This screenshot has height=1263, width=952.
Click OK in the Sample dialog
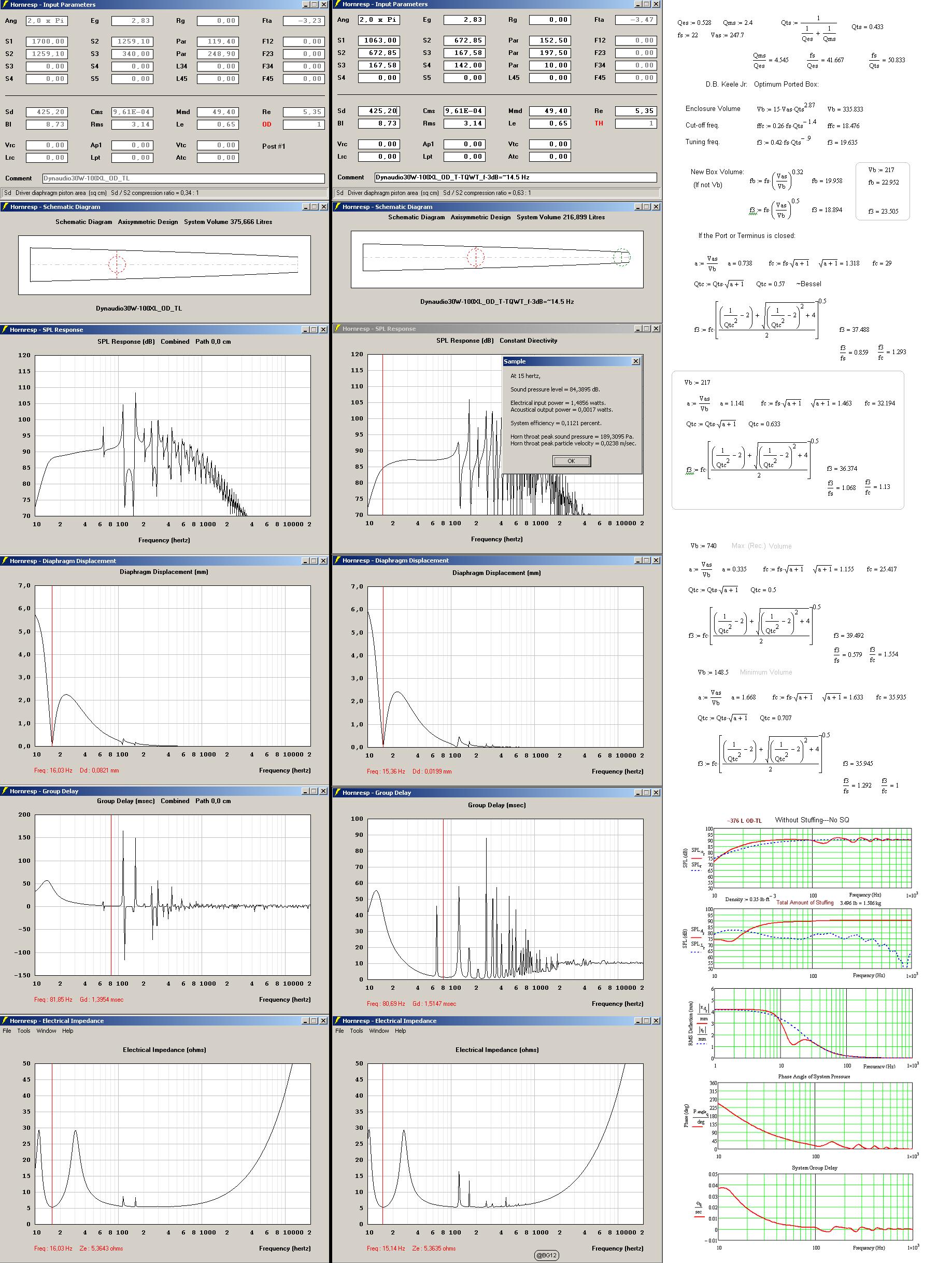(x=571, y=461)
